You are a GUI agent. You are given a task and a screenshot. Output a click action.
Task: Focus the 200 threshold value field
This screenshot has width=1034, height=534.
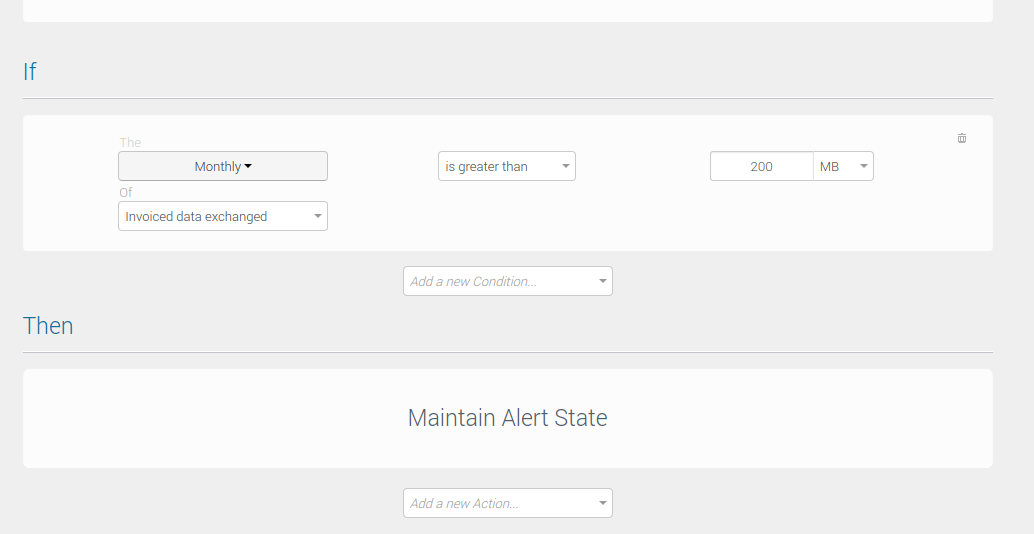pos(761,166)
